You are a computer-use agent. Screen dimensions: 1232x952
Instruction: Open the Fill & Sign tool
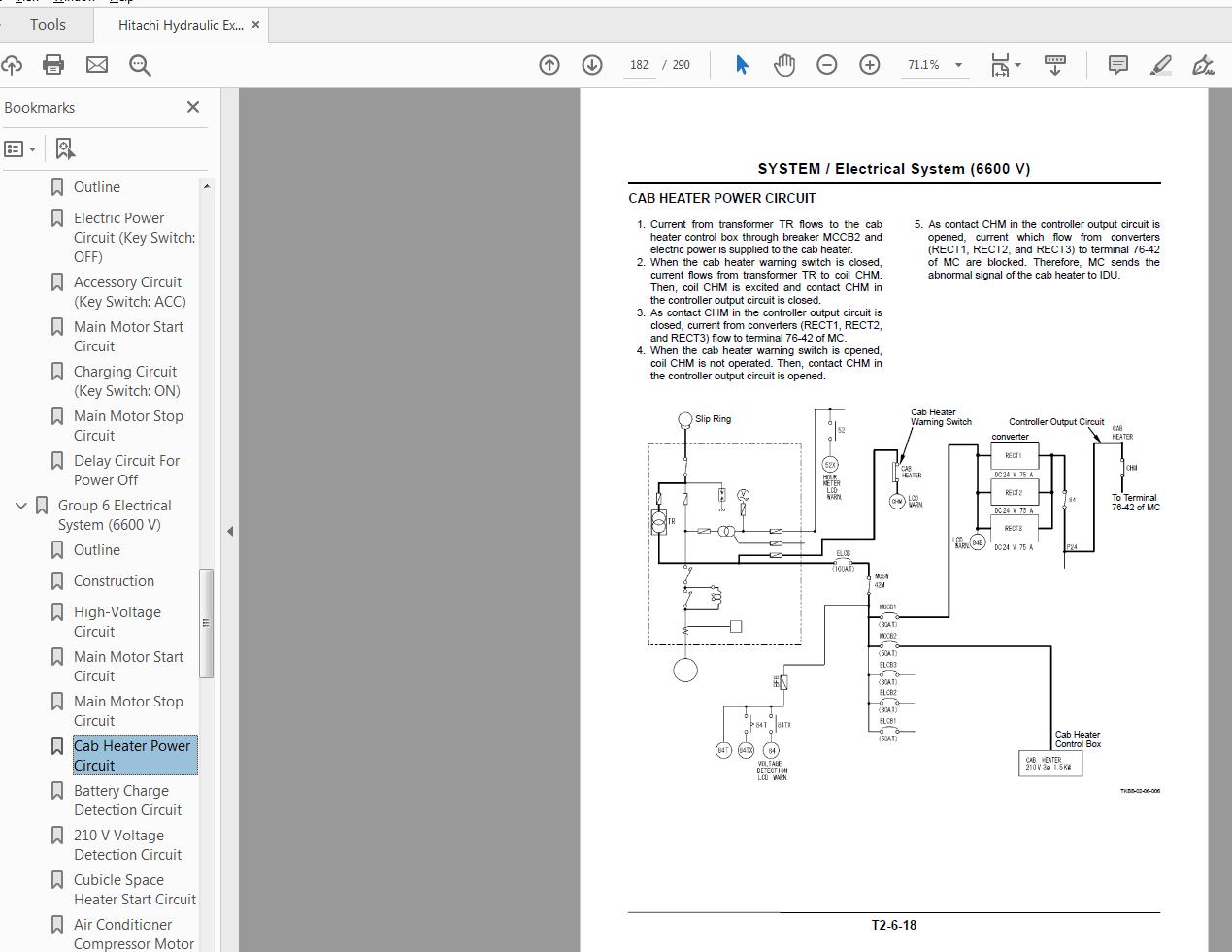(1203, 65)
